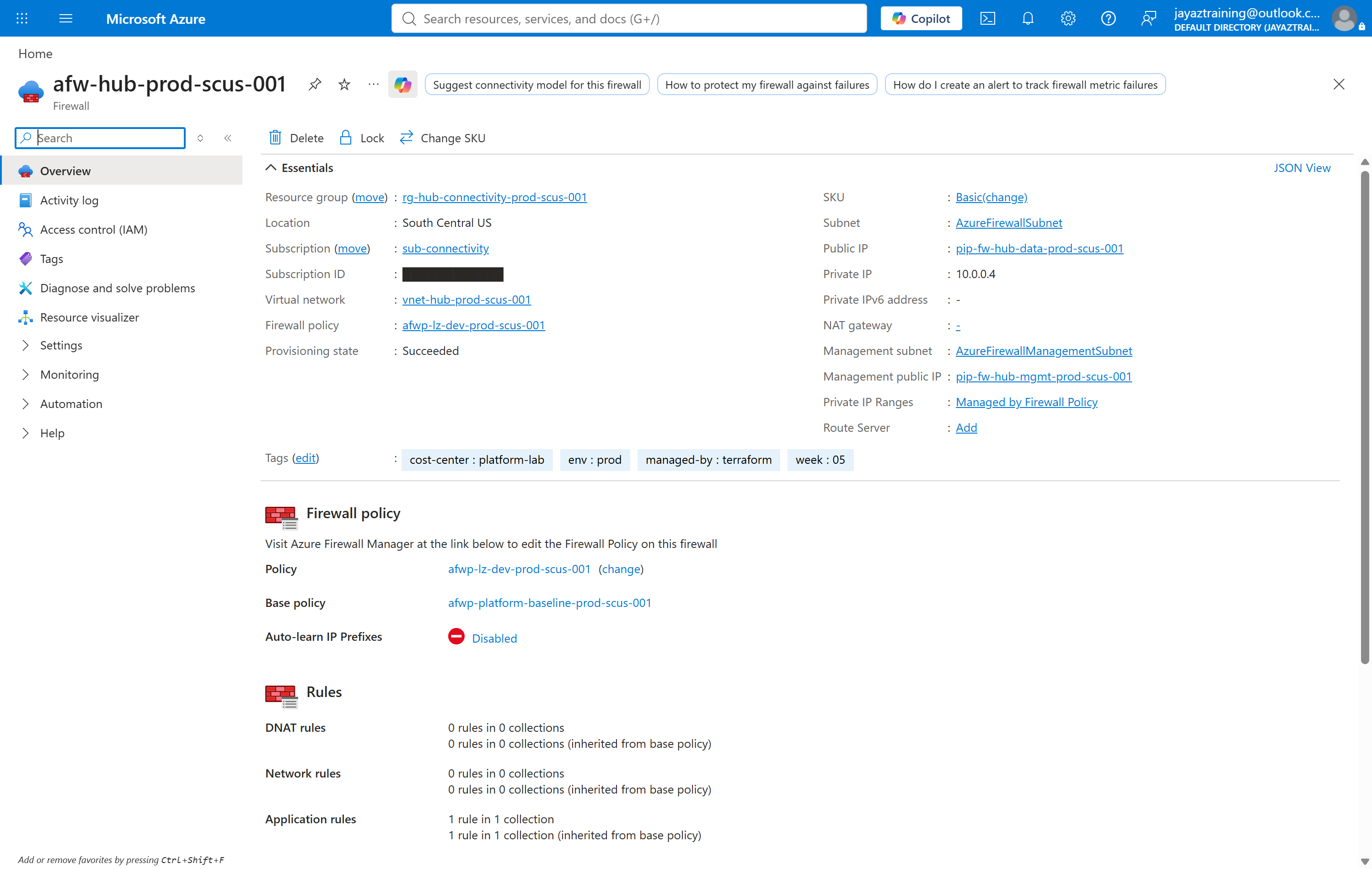Click the Resource visualizer icon
Viewport: 1372px width, 869px height.
pos(25,317)
